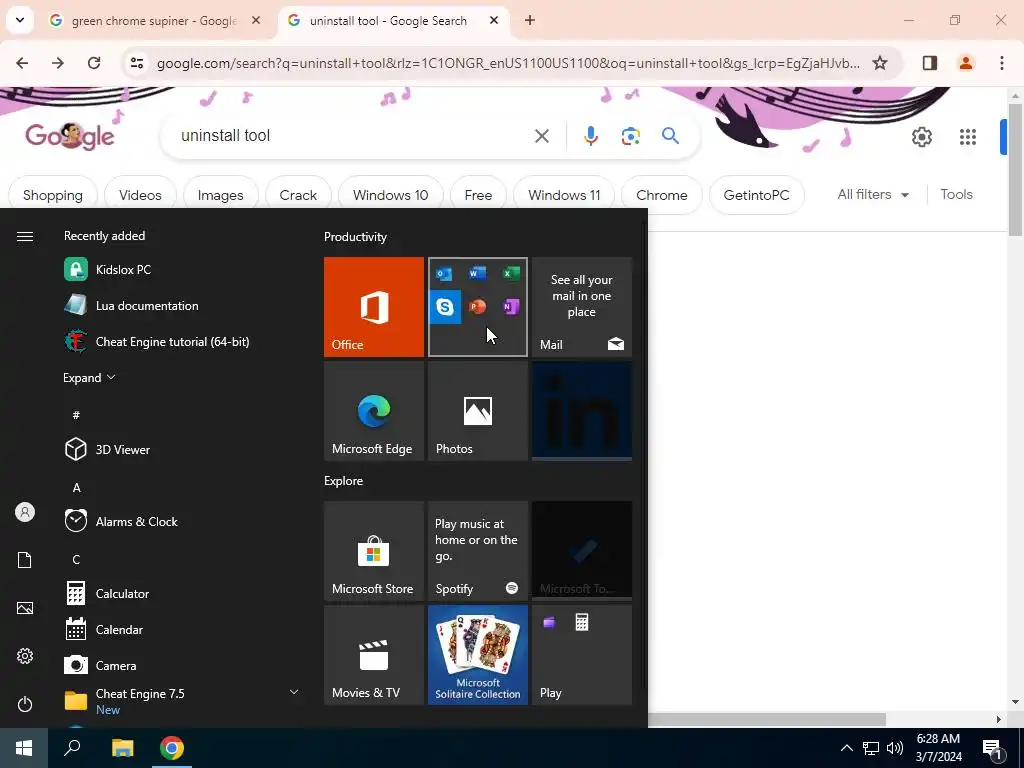Open File Explorer from taskbar

coord(122,748)
